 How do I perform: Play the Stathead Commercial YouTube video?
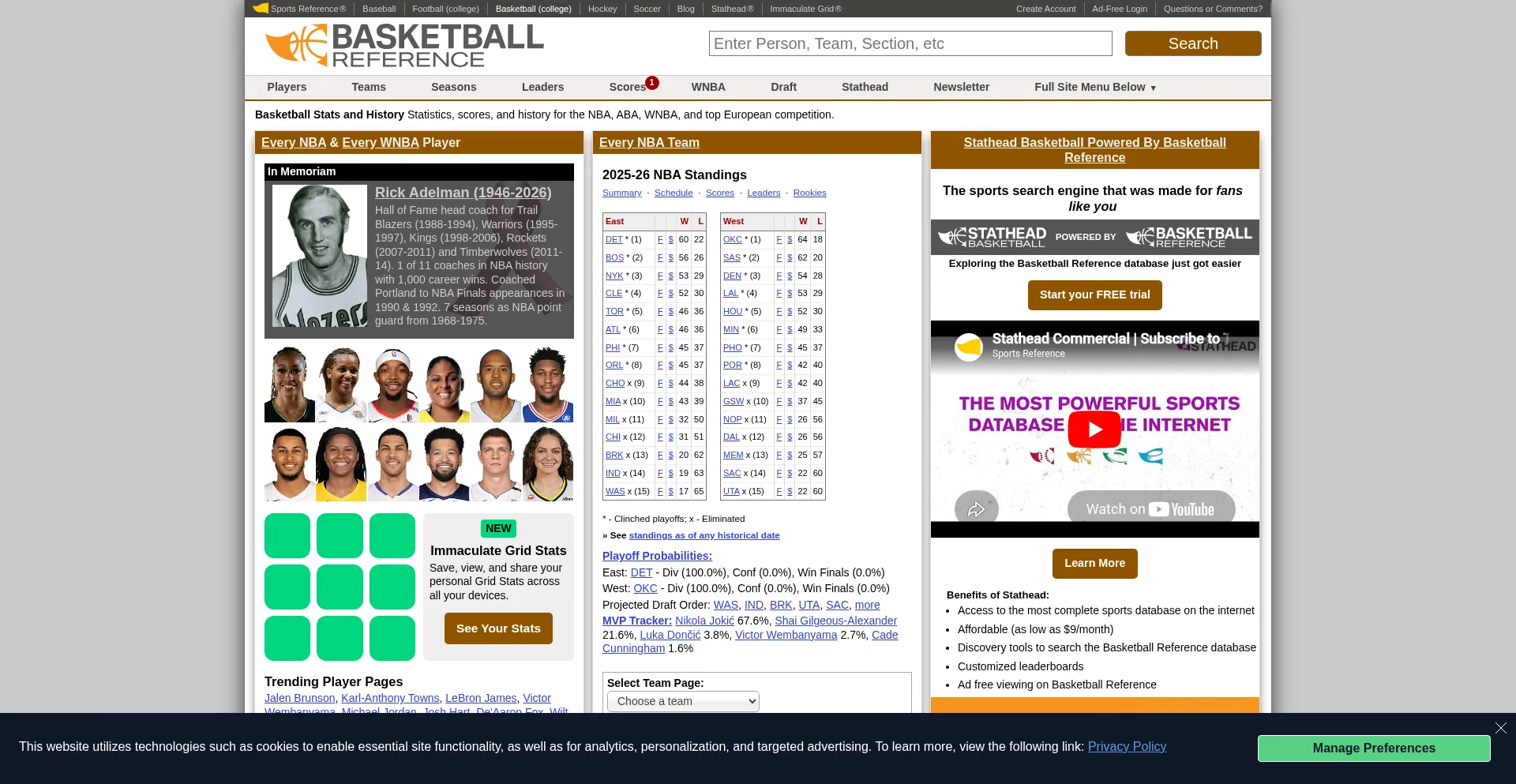[1094, 430]
